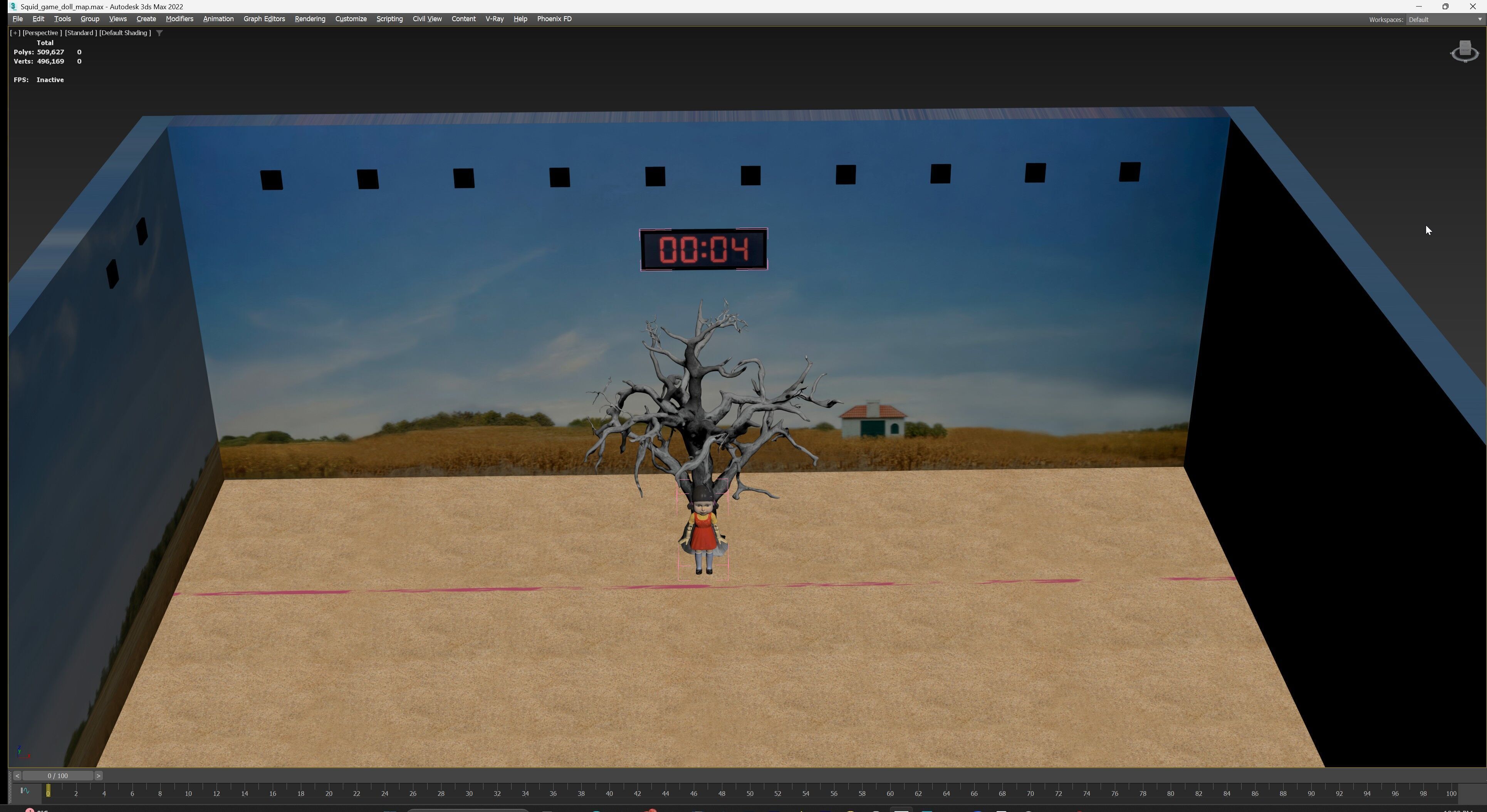Open the Mini Curve Editor icon
1487x812 pixels.
25,791
